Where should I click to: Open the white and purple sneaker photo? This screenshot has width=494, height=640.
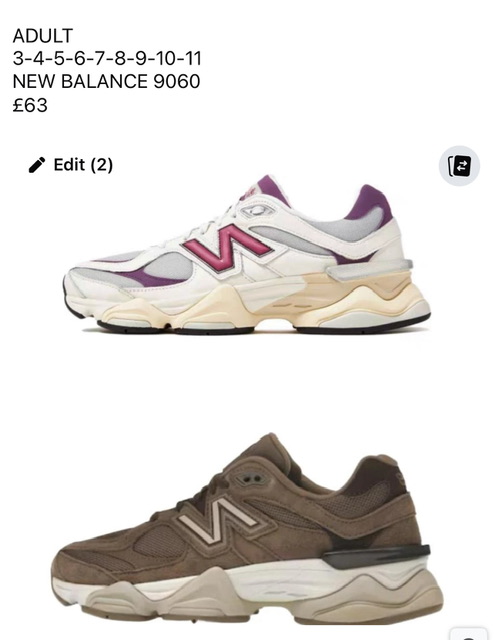247,255
